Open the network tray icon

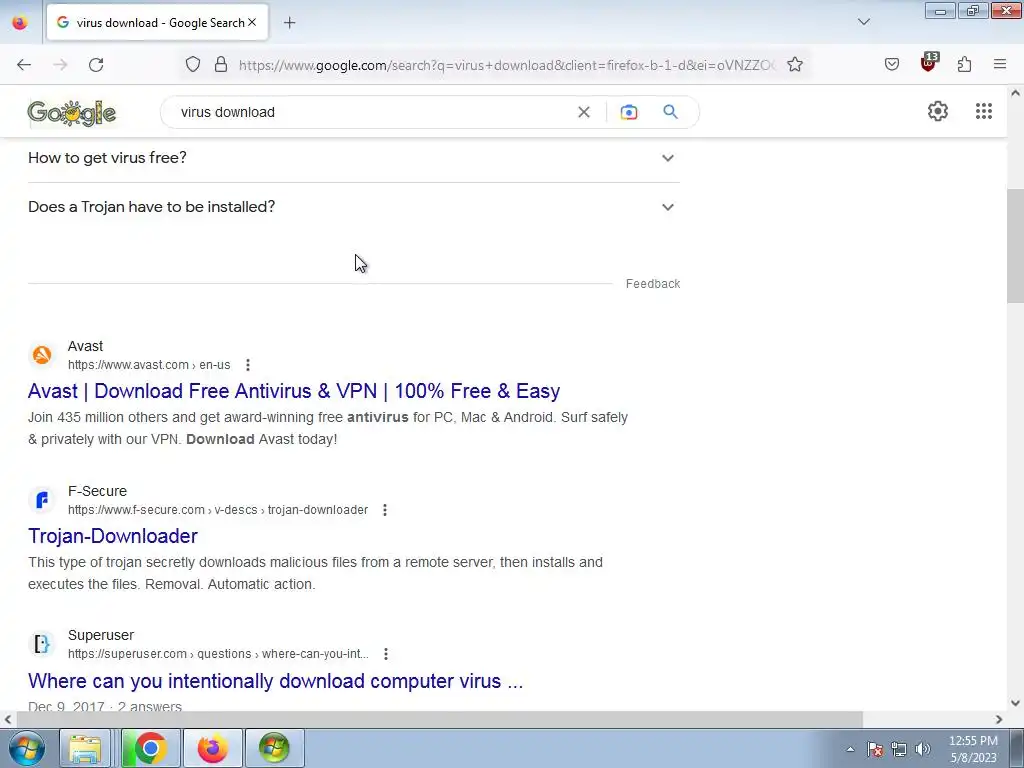coord(899,749)
